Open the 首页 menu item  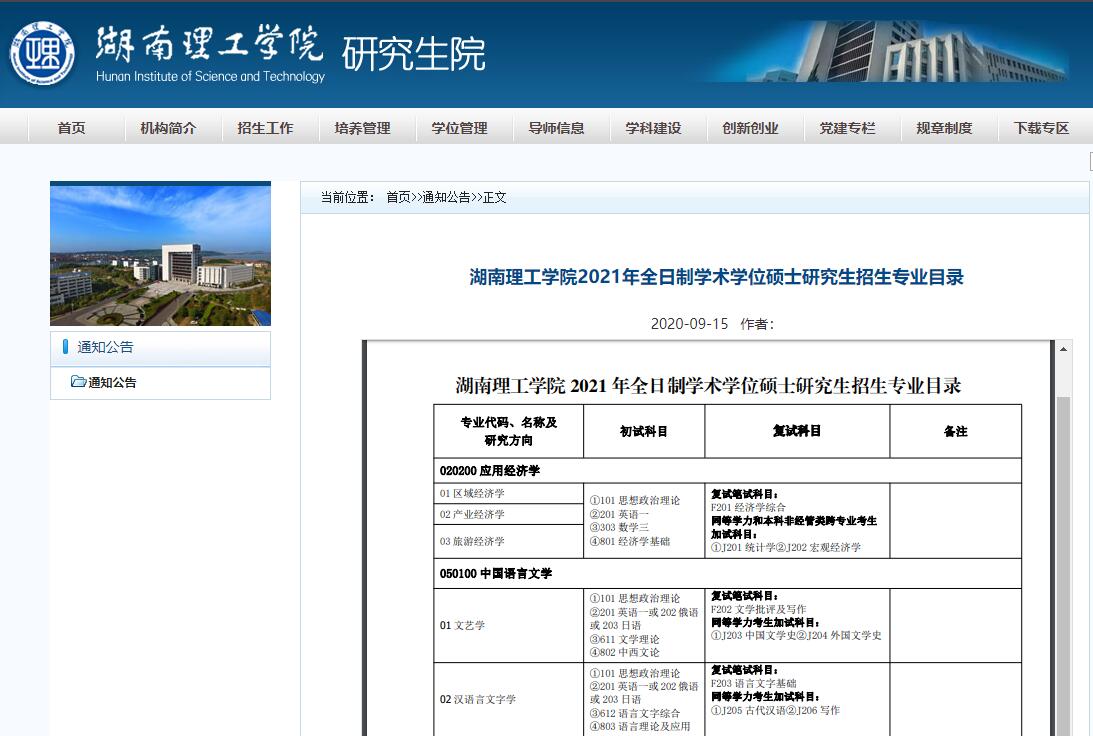71,128
